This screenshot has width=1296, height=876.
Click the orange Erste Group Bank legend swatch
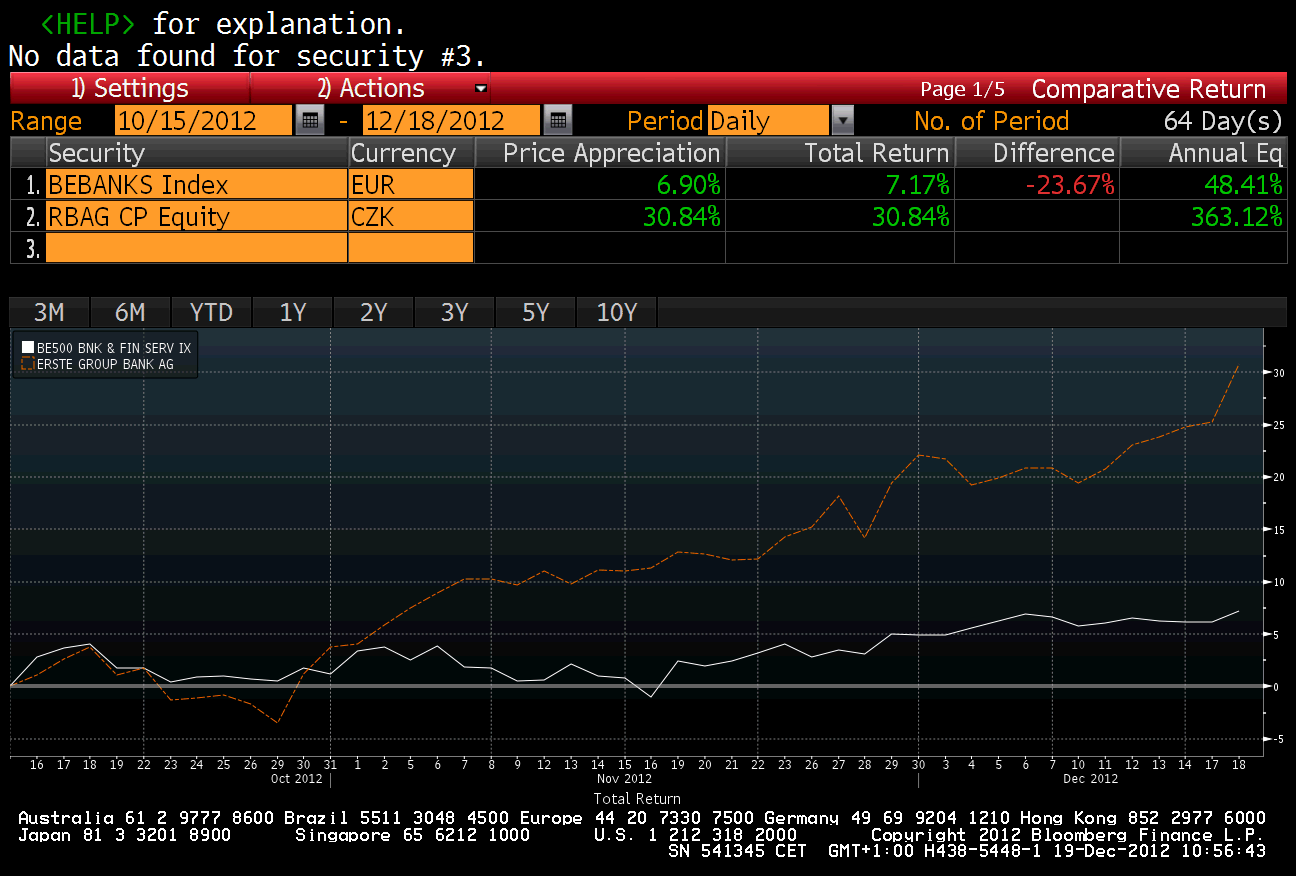28,364
